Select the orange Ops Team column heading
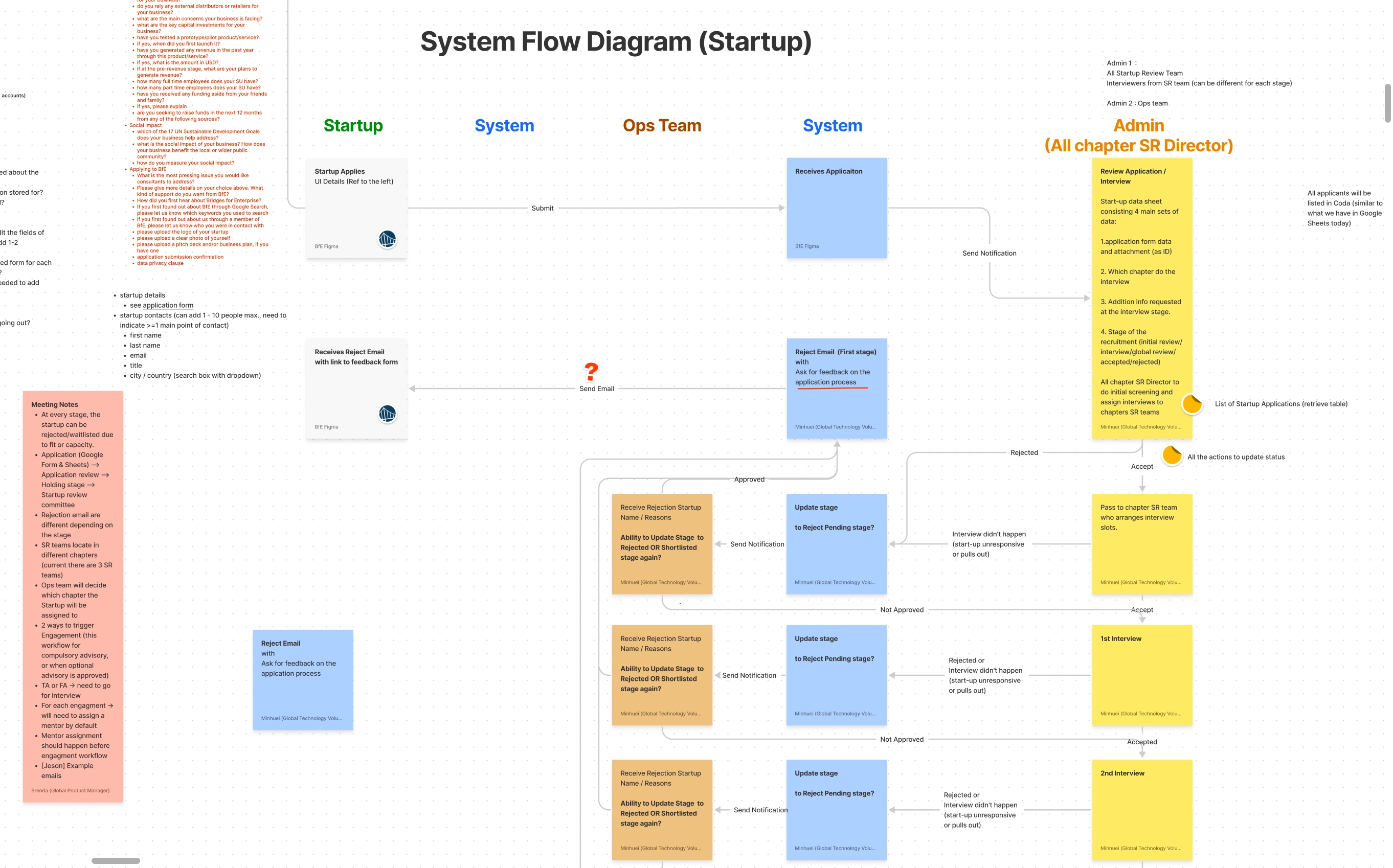The width and height of the screenshot is (1393, 868). (662, 125)
